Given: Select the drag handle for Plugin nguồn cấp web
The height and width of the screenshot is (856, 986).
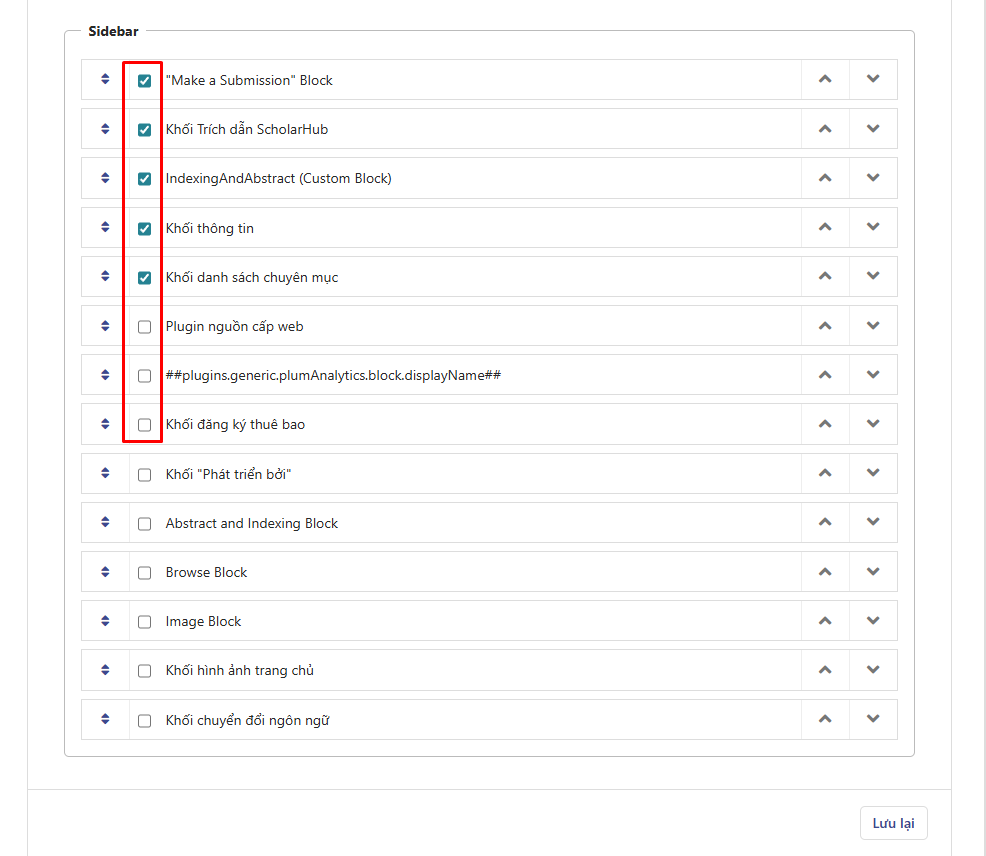Looking at the screenshot, I should [x=105, y=325].
